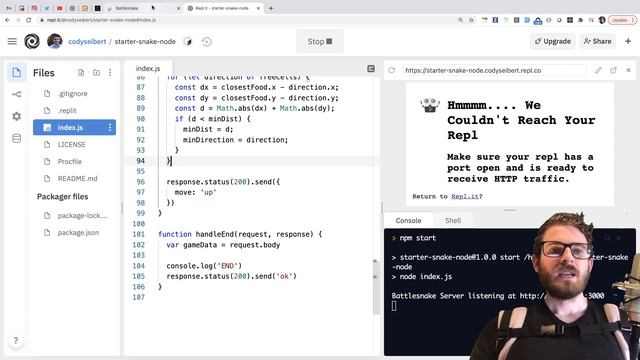The image size is (640, 360).
Task: Select the Files sidebar icon
Action: [x=16, y=73]
